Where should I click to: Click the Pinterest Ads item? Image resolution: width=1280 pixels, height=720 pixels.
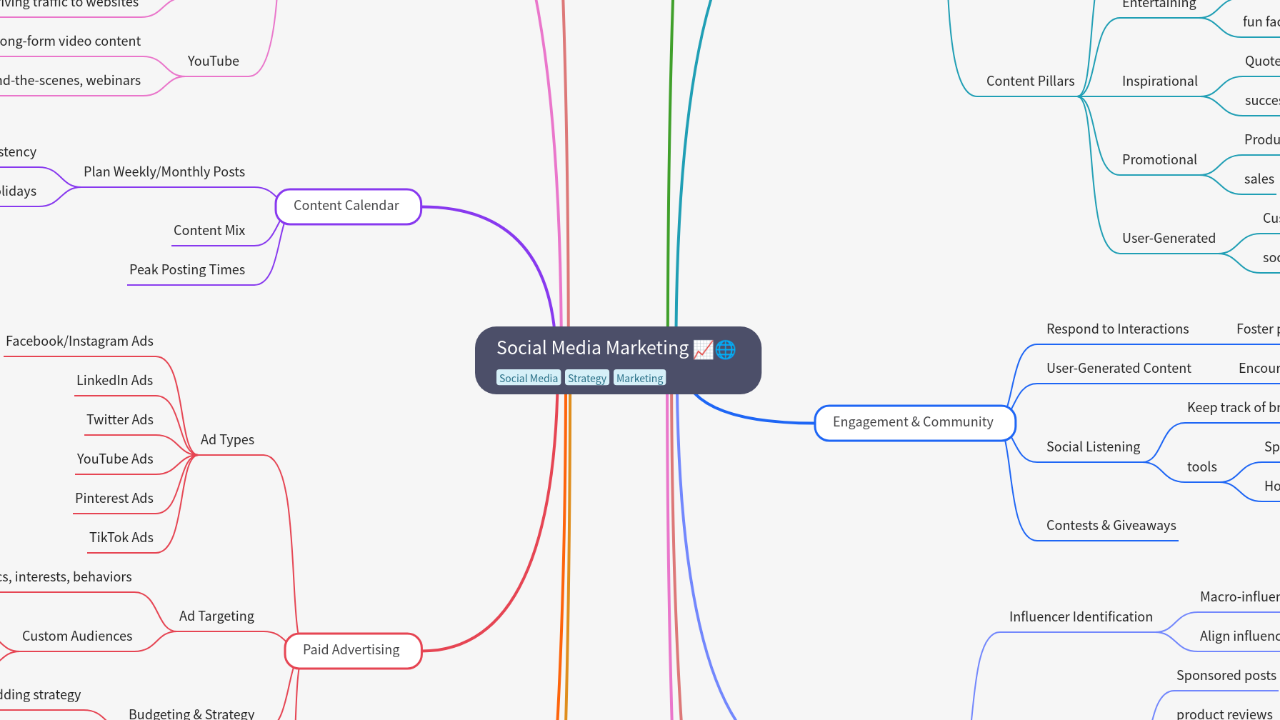(x=114, y=498)
